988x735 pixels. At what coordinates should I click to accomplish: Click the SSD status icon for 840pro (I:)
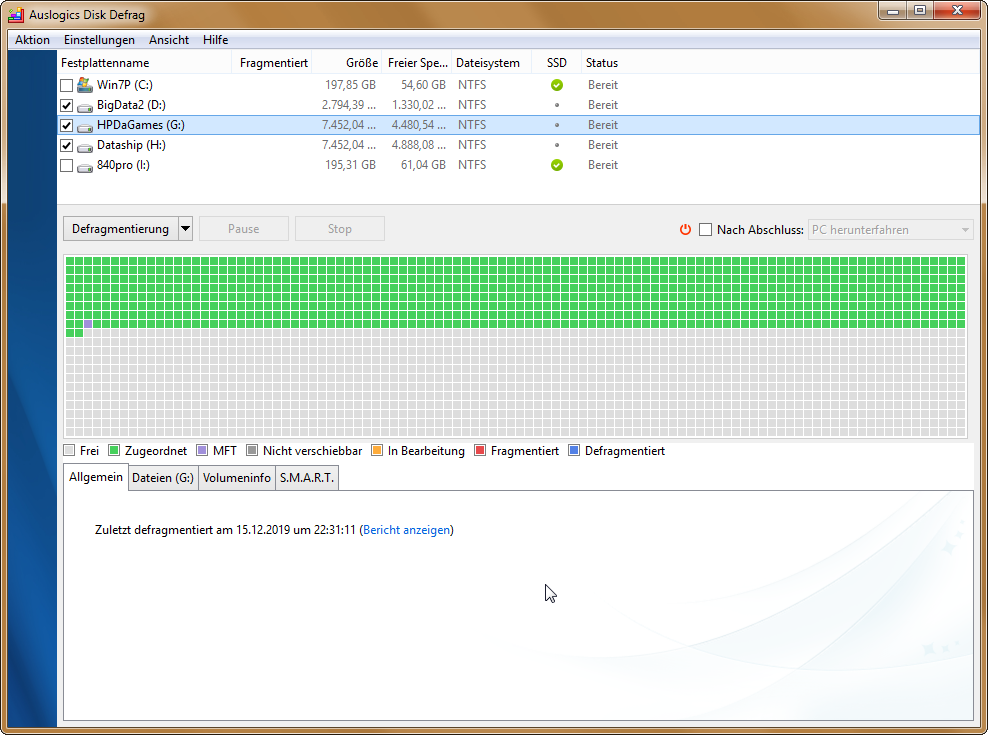pos(557,165)
